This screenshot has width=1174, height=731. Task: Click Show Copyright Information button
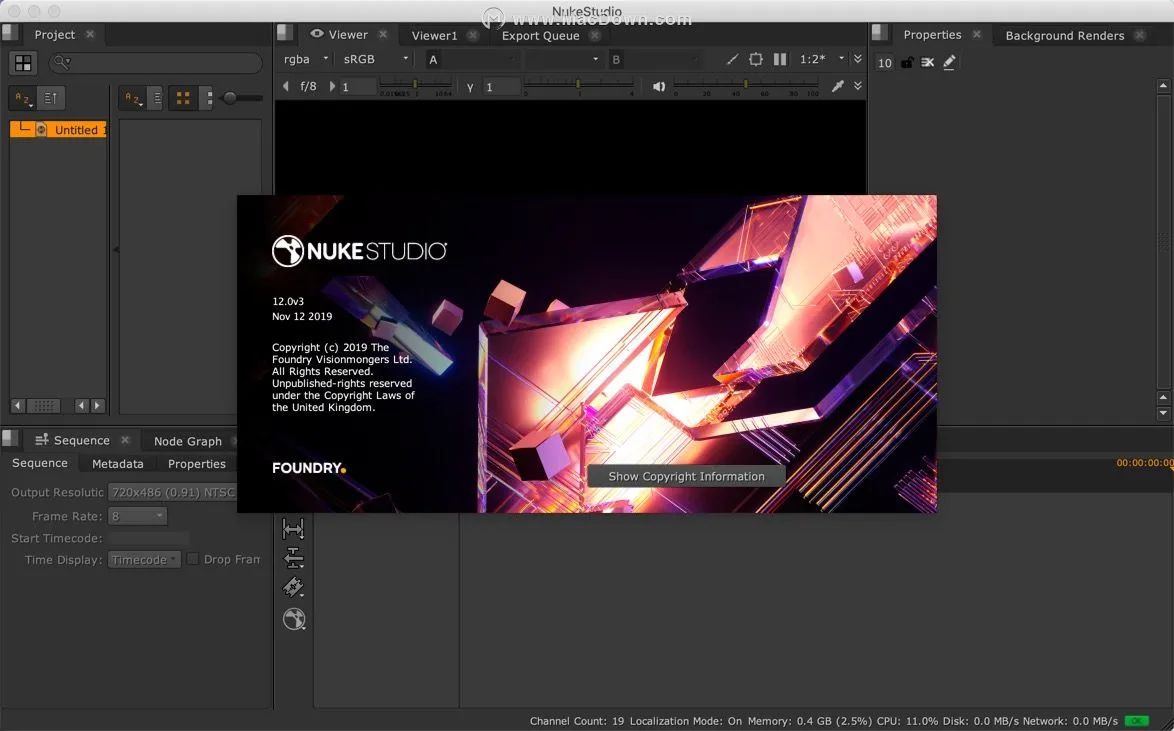click(x=687, y=476)
